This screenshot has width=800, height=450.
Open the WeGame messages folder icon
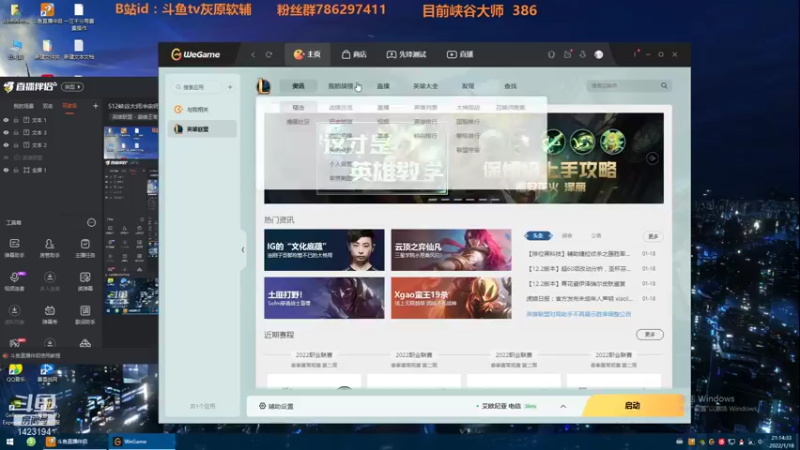(x=567, y=54)
